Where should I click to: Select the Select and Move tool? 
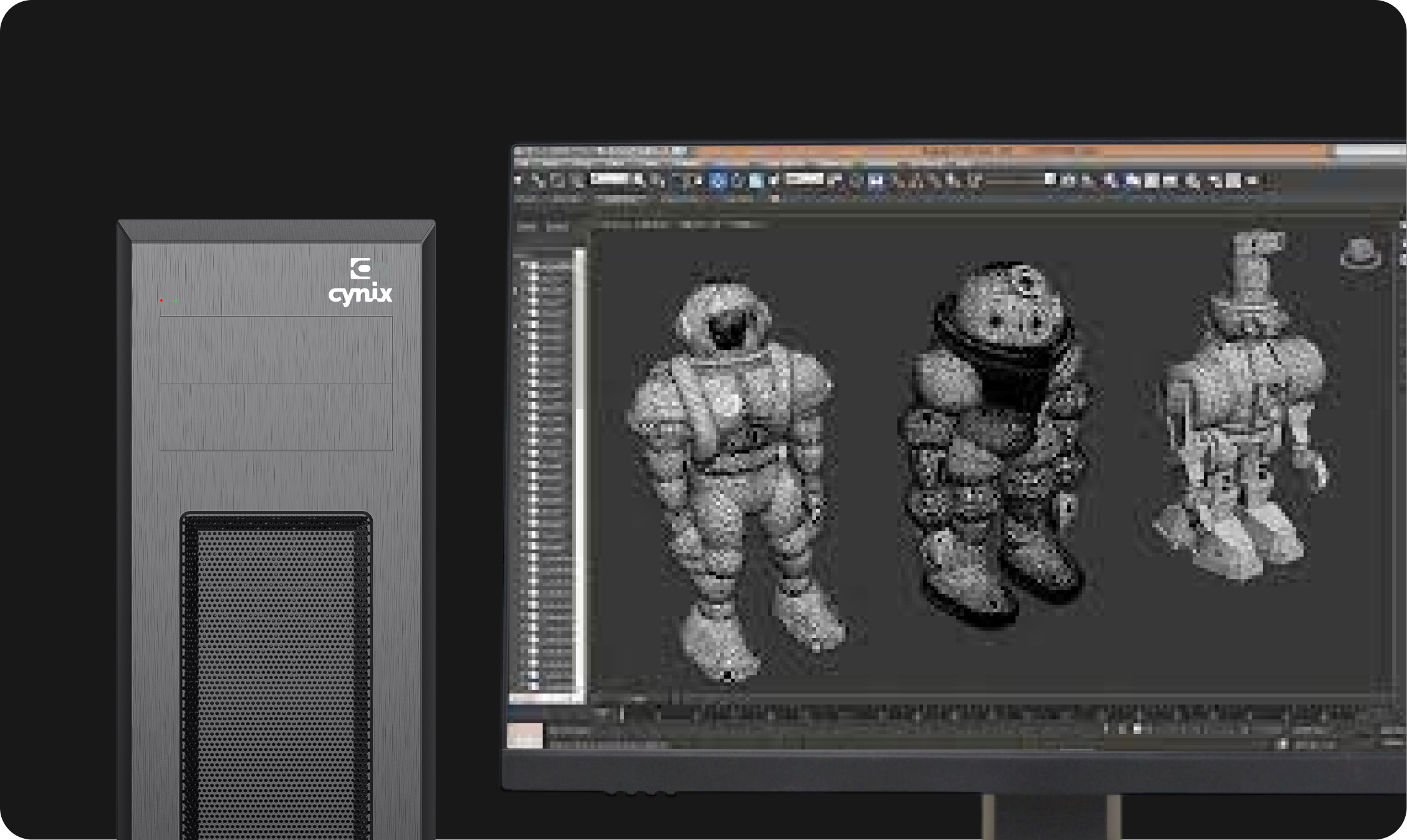[717, 182]
